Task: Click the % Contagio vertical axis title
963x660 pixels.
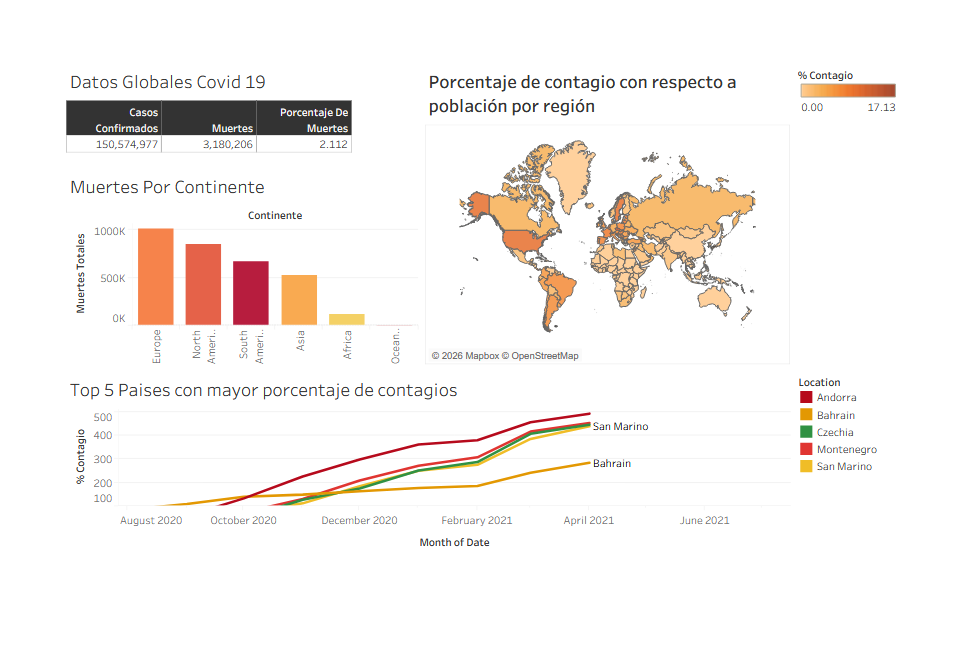Action: (80, 456)
